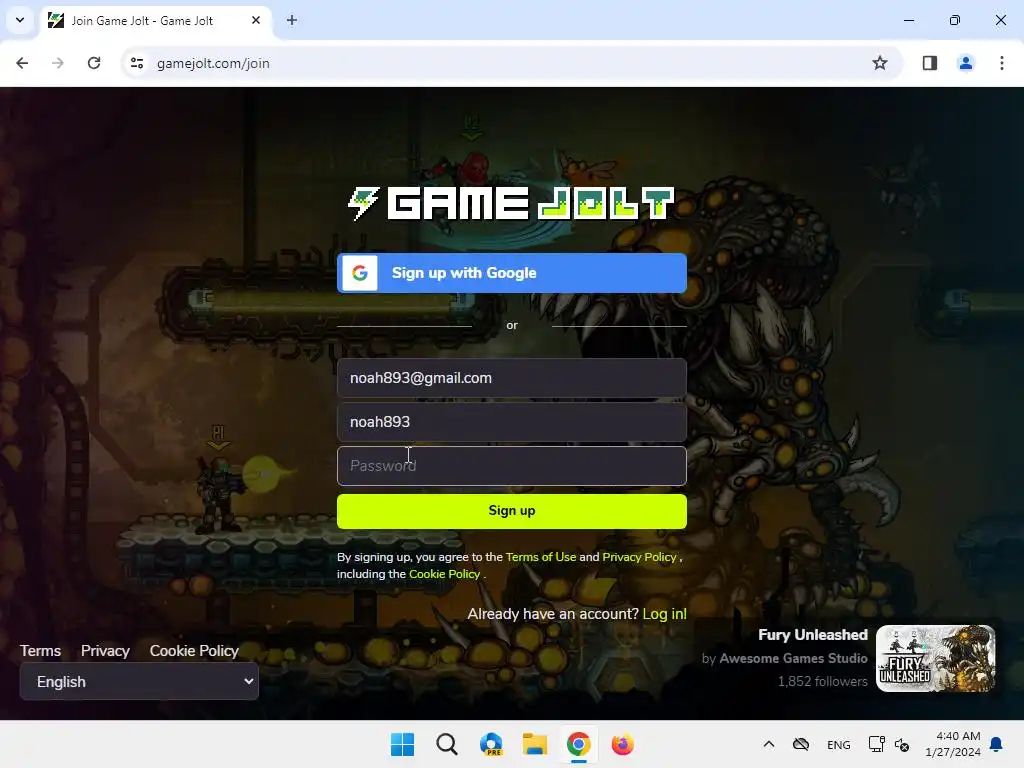The width and height of the screenshot is (1024, 768).
Task: Open Cookie Policy footer link
Action: (x=194, y=650)
